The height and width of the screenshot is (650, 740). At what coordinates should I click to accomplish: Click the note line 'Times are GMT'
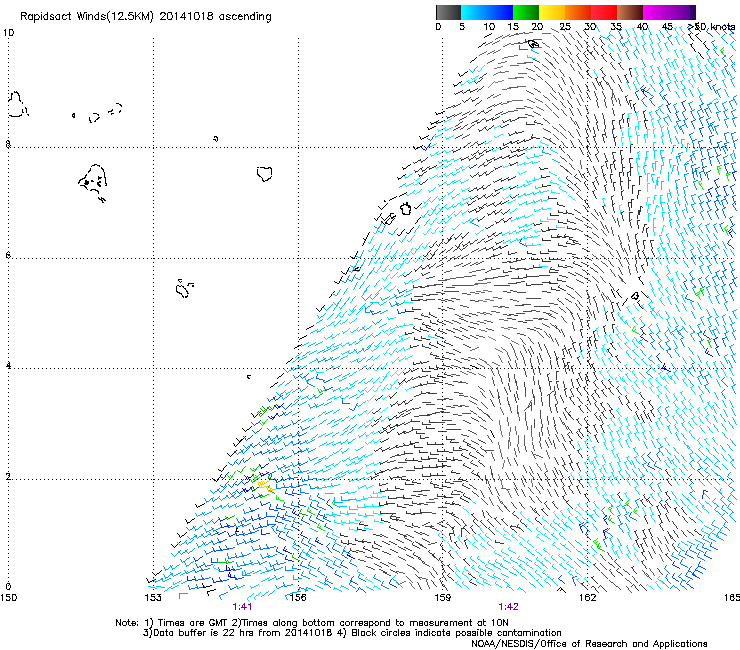pos(193,623)
